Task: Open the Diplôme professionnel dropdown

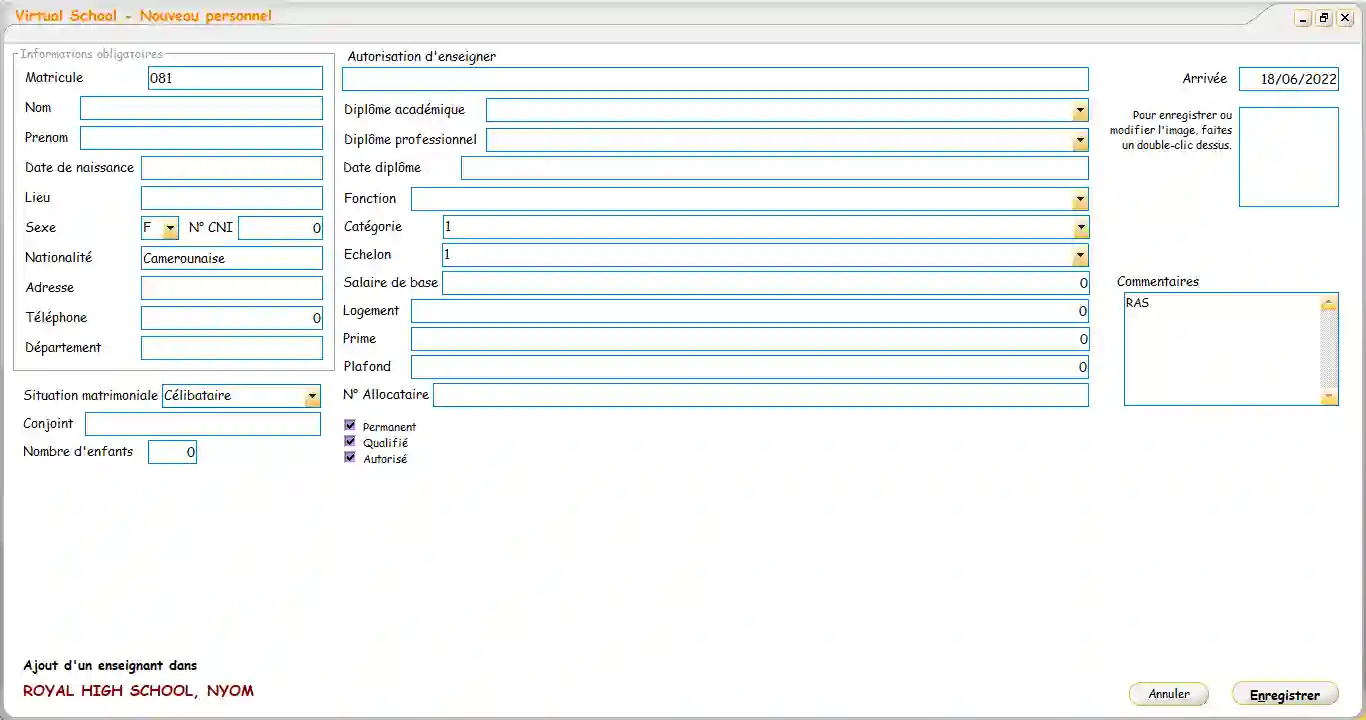Action: [1080, 140]
